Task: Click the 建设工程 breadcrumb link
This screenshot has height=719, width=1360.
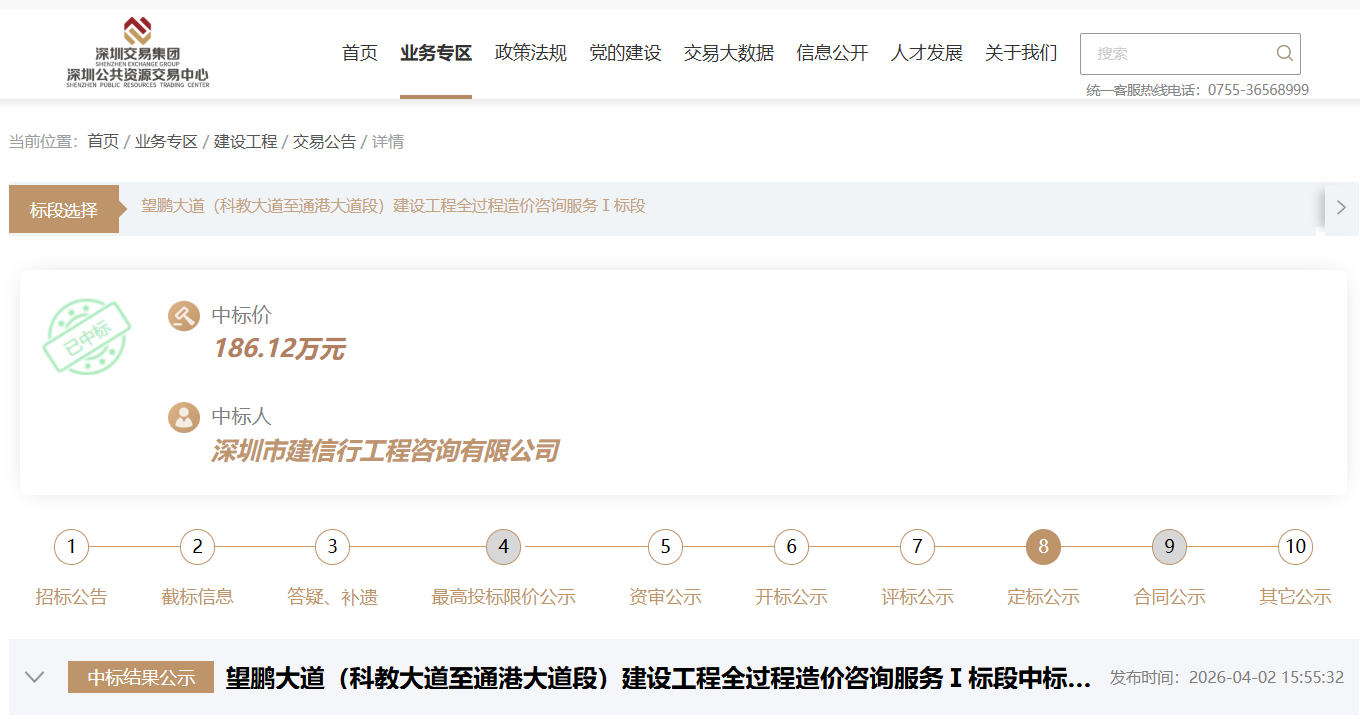Action: 245,142
